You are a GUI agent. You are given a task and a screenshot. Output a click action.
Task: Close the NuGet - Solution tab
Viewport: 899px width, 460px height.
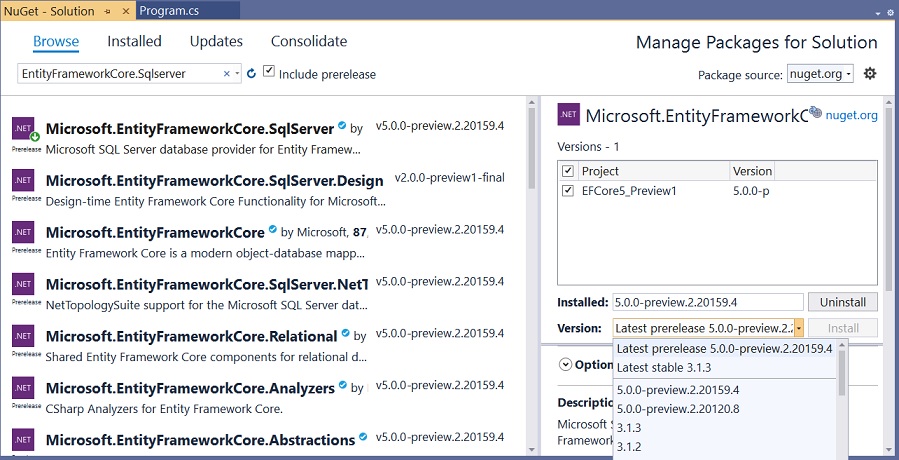(124, 11)
